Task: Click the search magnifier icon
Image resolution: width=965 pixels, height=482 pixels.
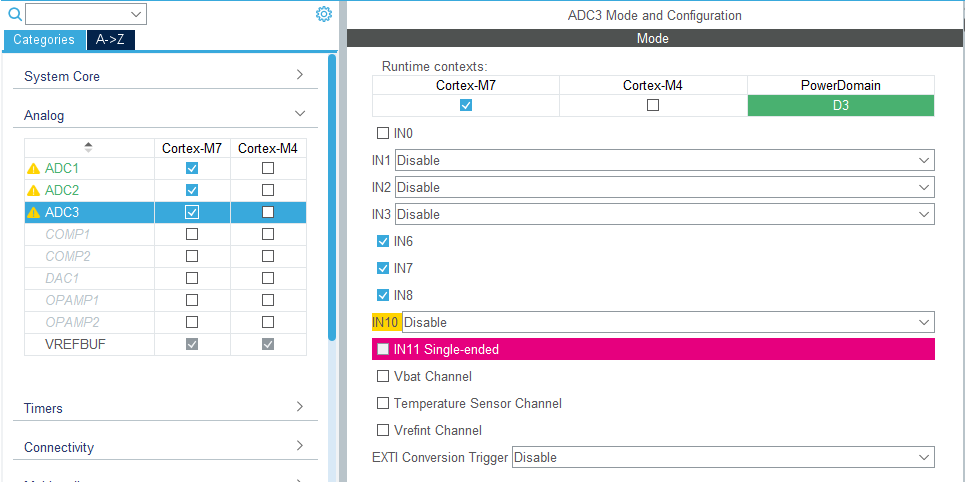Action: (x=15, y=14)
